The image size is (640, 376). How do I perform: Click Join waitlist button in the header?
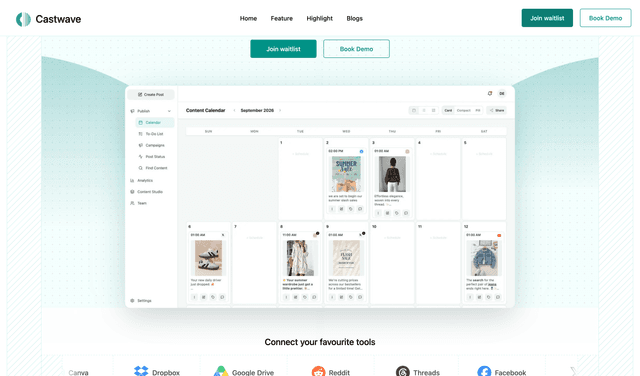[547, 18]
